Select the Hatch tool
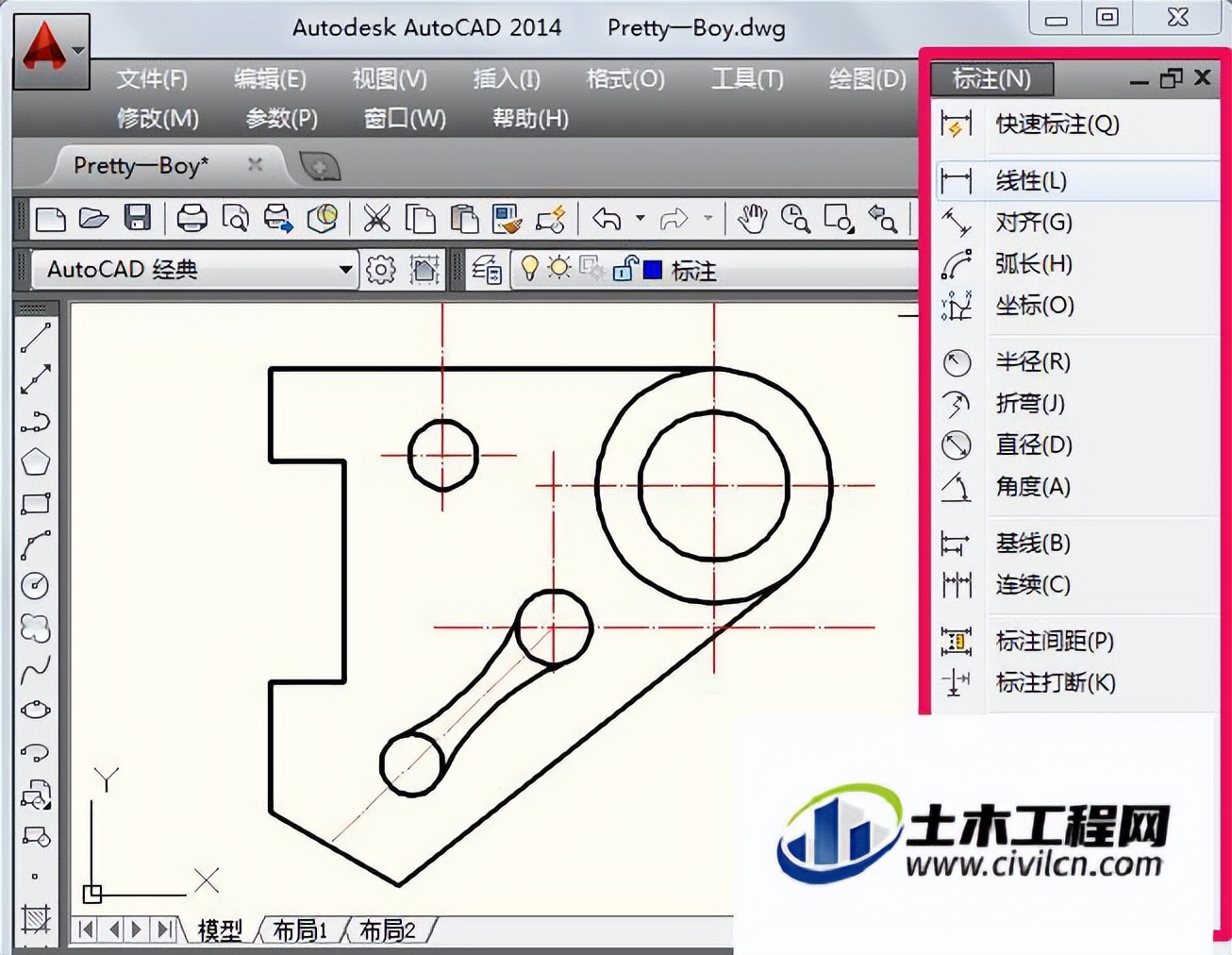Screen dimensions: 1232x955 tap(35, 918)
